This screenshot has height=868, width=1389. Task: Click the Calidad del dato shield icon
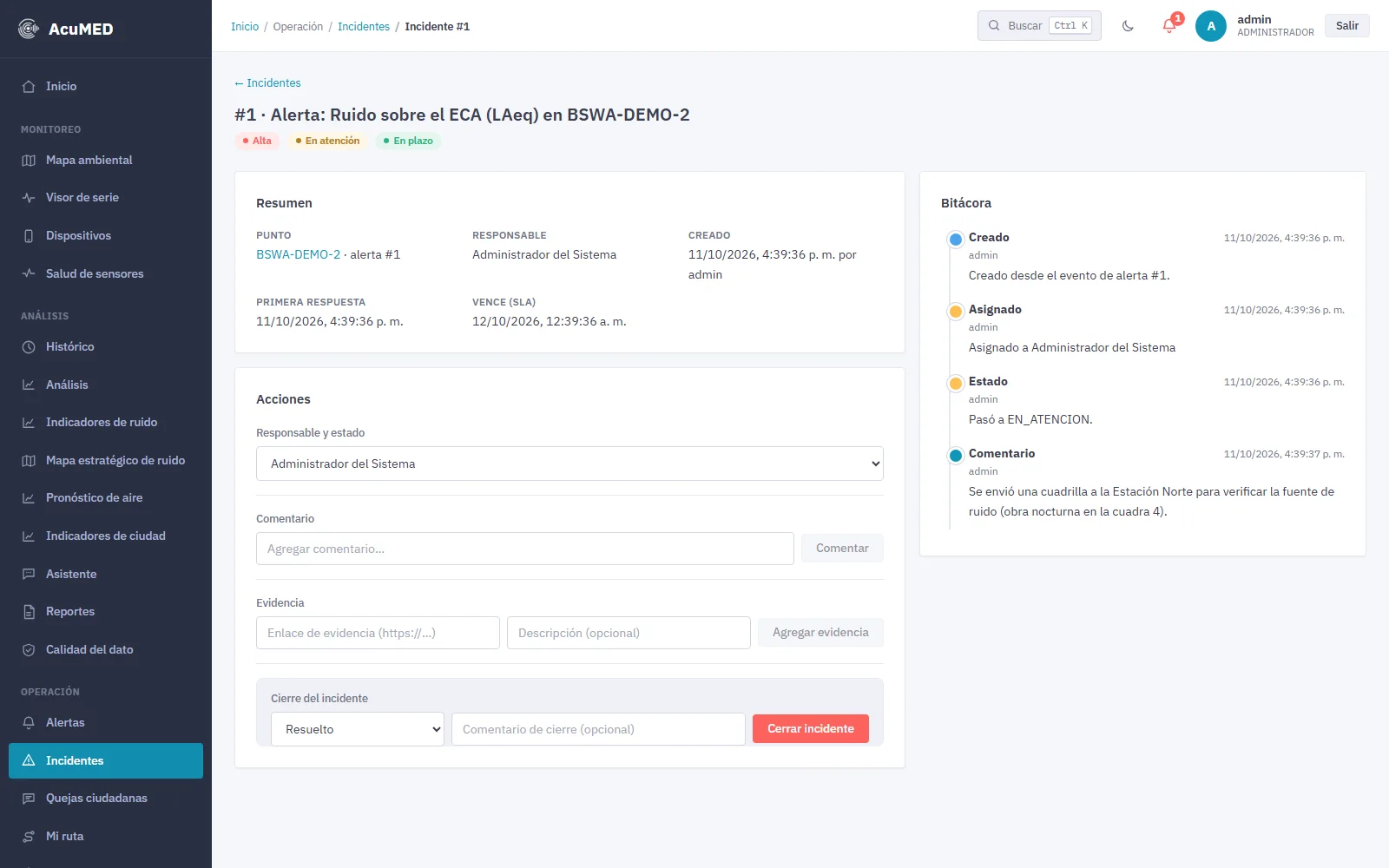[x=29, y=649]
